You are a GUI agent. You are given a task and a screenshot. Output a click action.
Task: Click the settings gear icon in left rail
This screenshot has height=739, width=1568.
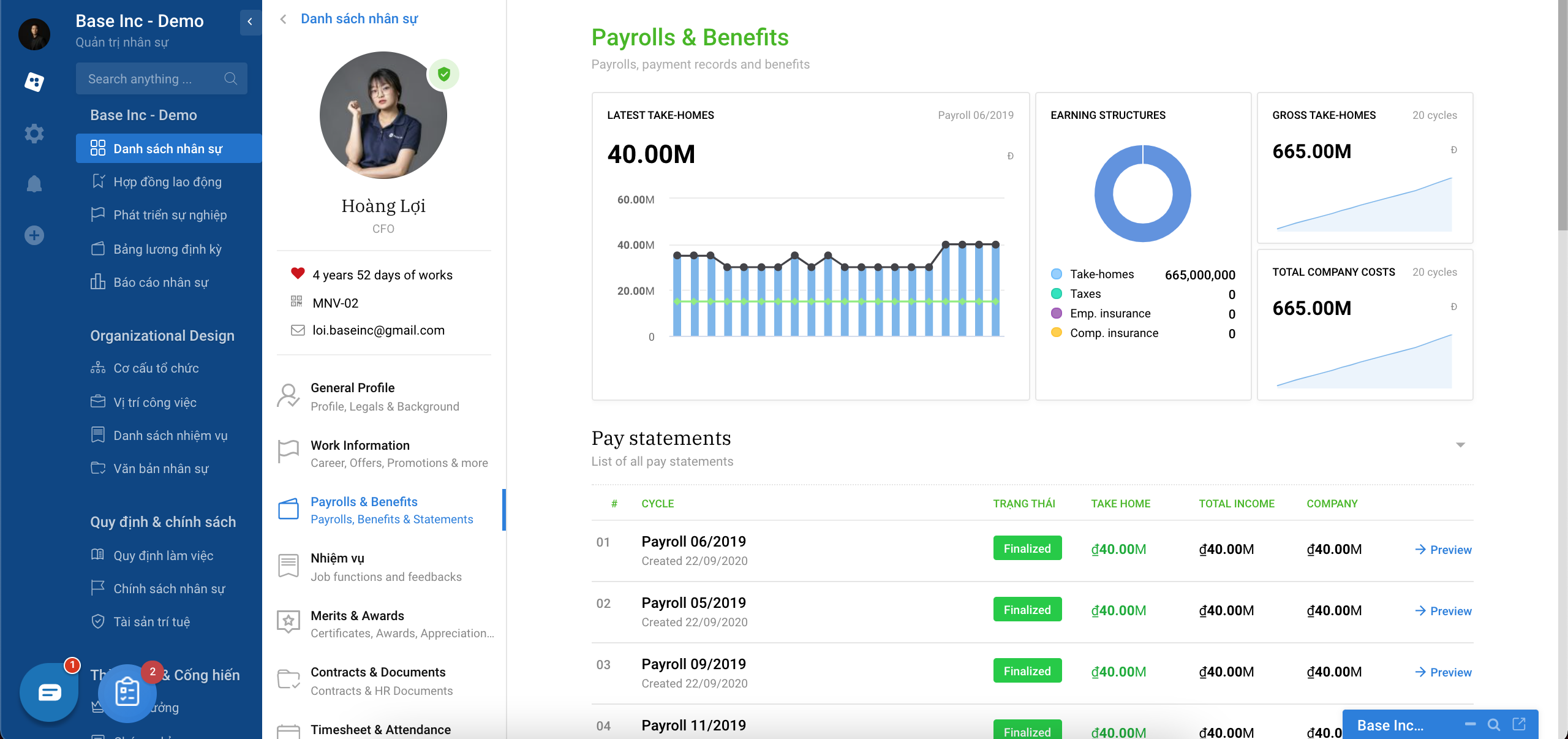click(x=34, y=133)
